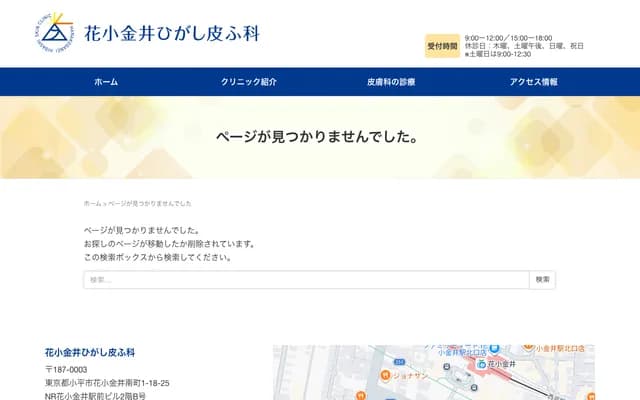Click the 花小金井ひがし皮ふ科 header title
Screen dimensions: 640x400
pos(173,33)
